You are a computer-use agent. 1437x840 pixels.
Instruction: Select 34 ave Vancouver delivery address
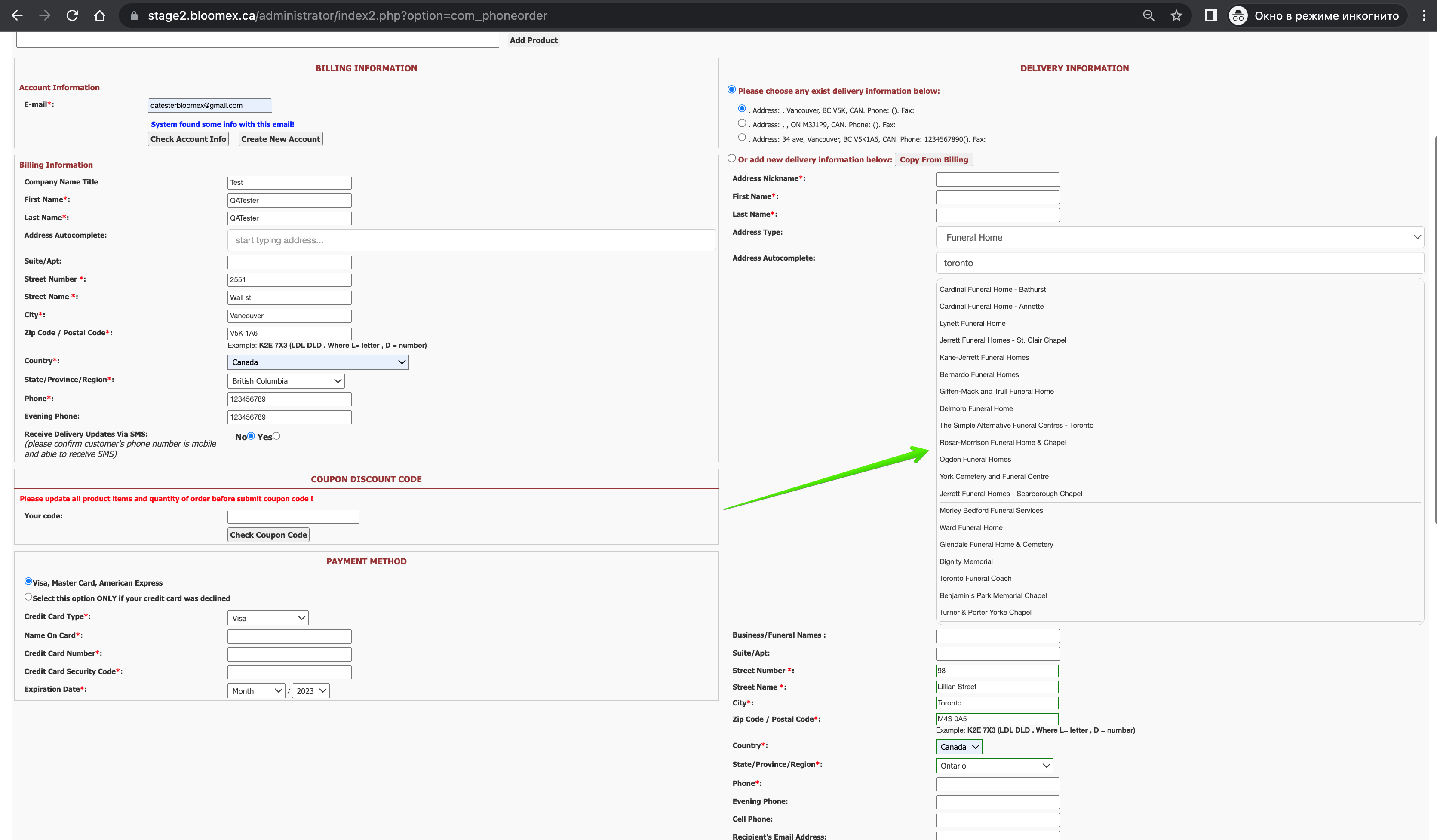[742, 137]
